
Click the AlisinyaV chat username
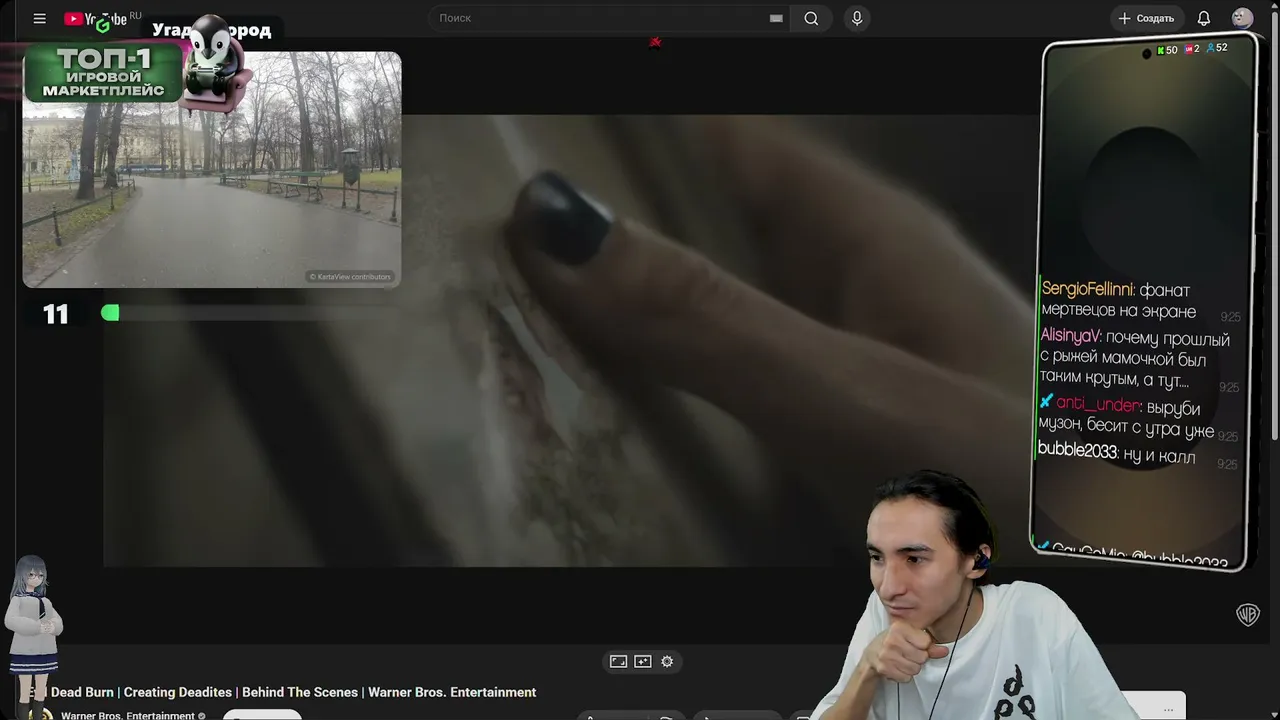pos(1070,336)
